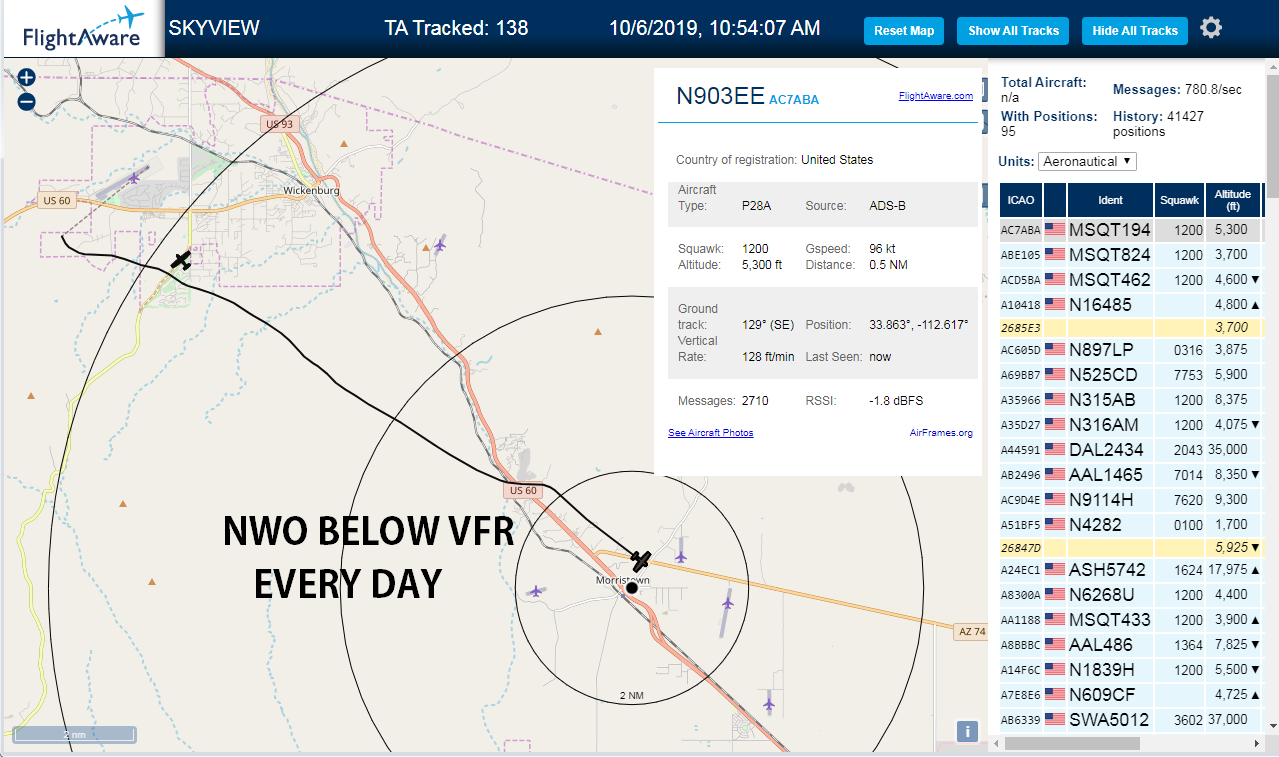This screenshot has height=757, width=1279.
Task: Select the AAL486 aircraft row
Action: point(1131,644)
